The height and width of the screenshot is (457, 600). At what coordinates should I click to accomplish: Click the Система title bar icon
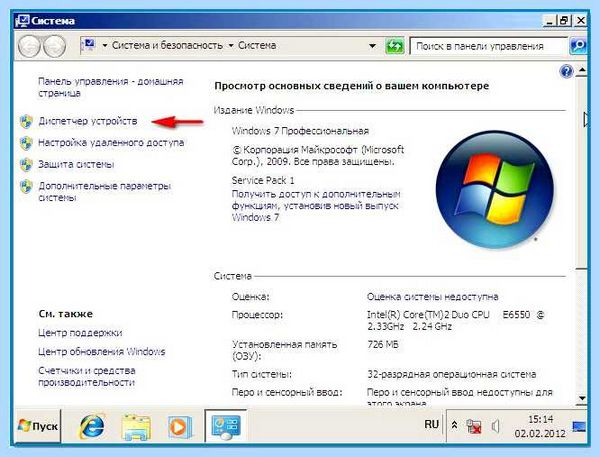pyautogui.click(x=23, y=21)
